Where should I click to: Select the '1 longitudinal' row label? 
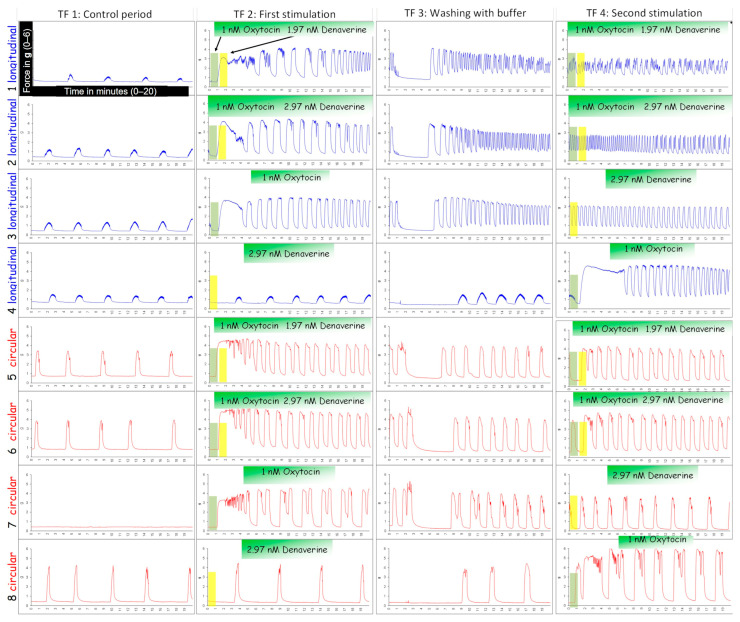[12, 59]
